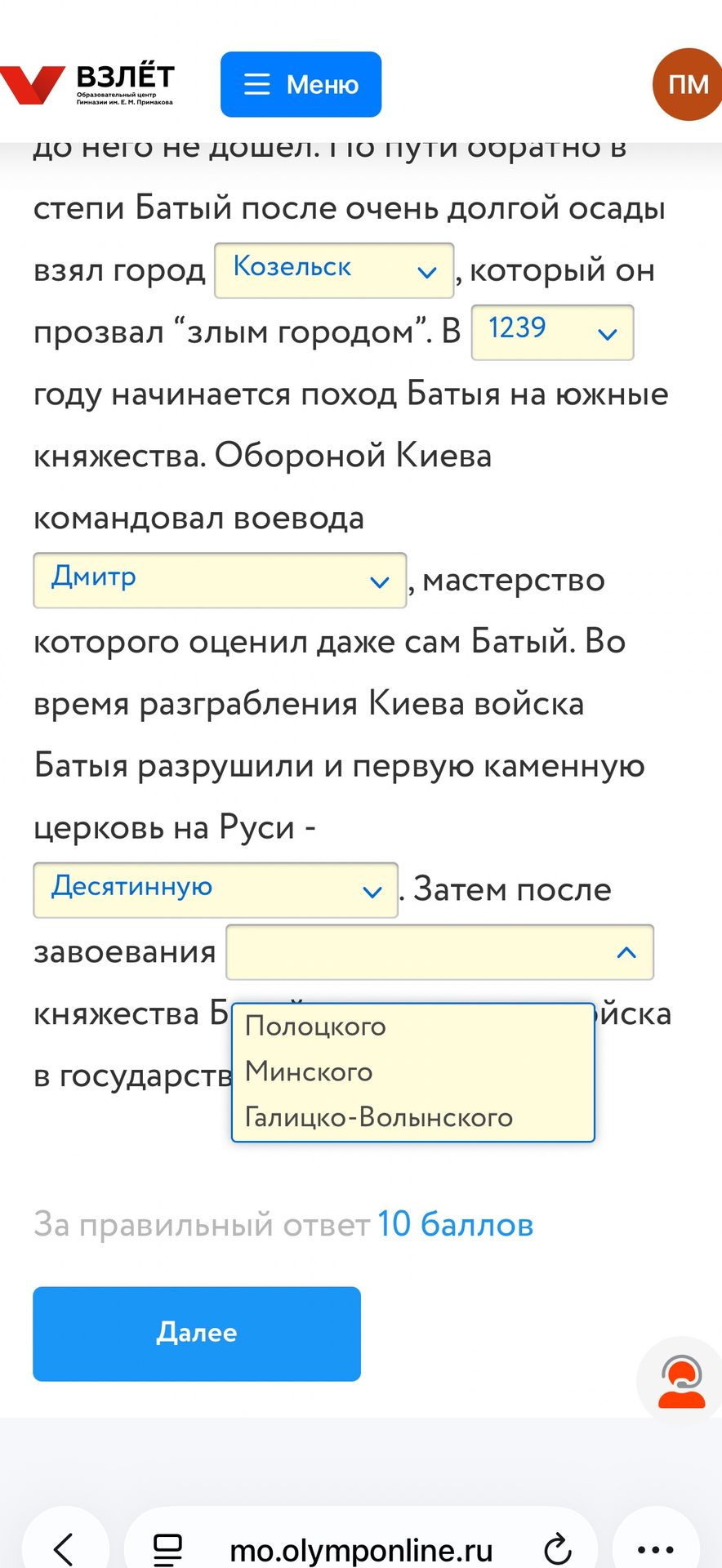Screen dimensions: 722x1568
Task: Tap the hamburger icon in Меню
Action: pos(256,85)
